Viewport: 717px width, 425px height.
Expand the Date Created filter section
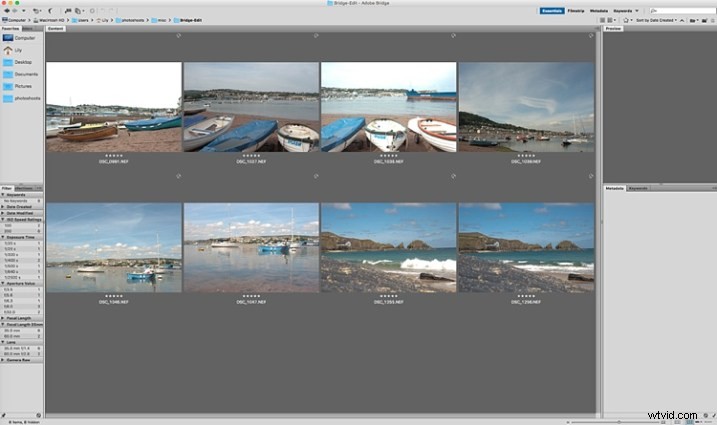point(21,207)
